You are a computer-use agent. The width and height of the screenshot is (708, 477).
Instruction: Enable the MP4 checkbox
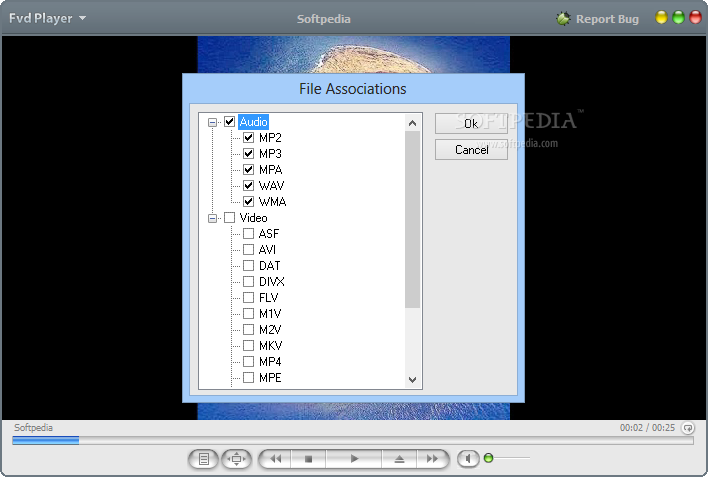coord(248,361)
